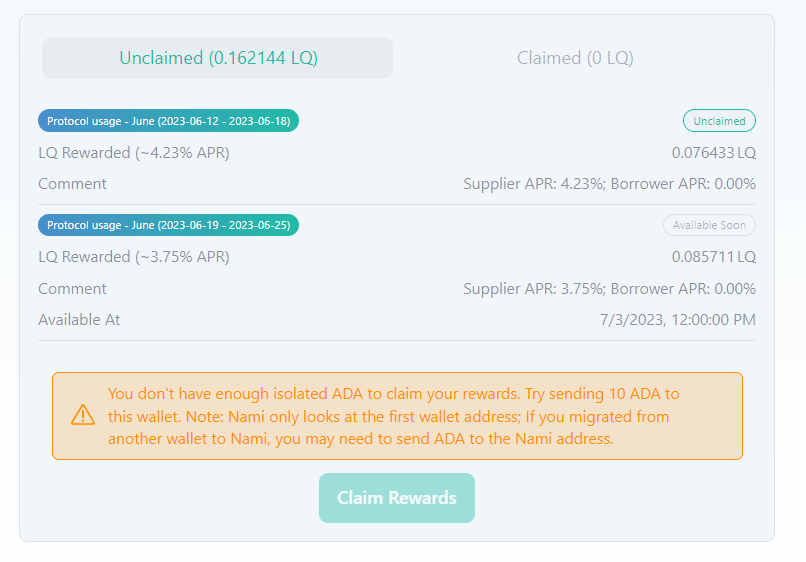Select the June 19–25 protocol usage badge
The image size is (806, 562).
point(168,225)
